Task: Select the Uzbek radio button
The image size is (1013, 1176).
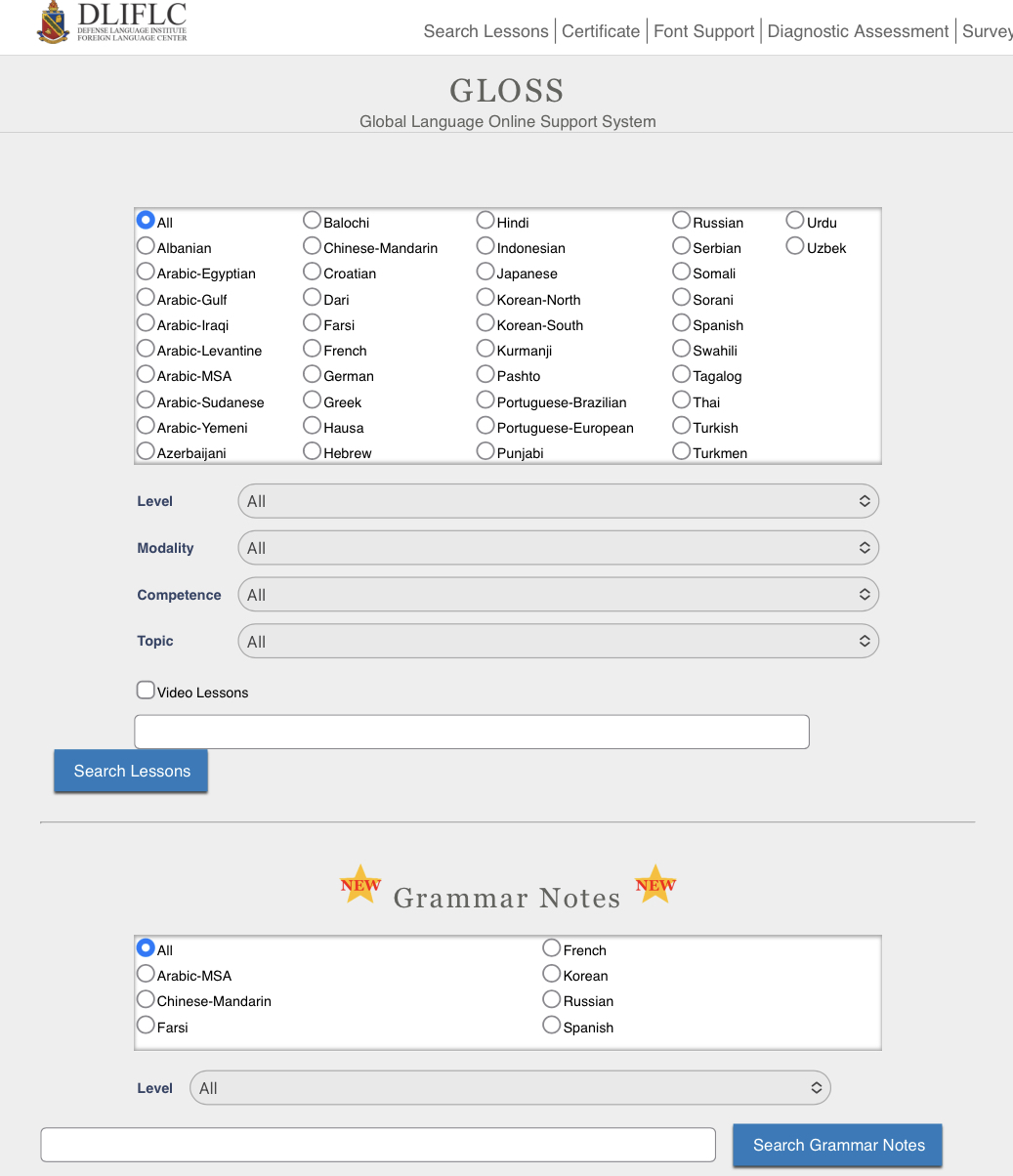Action: coord(795,246)
